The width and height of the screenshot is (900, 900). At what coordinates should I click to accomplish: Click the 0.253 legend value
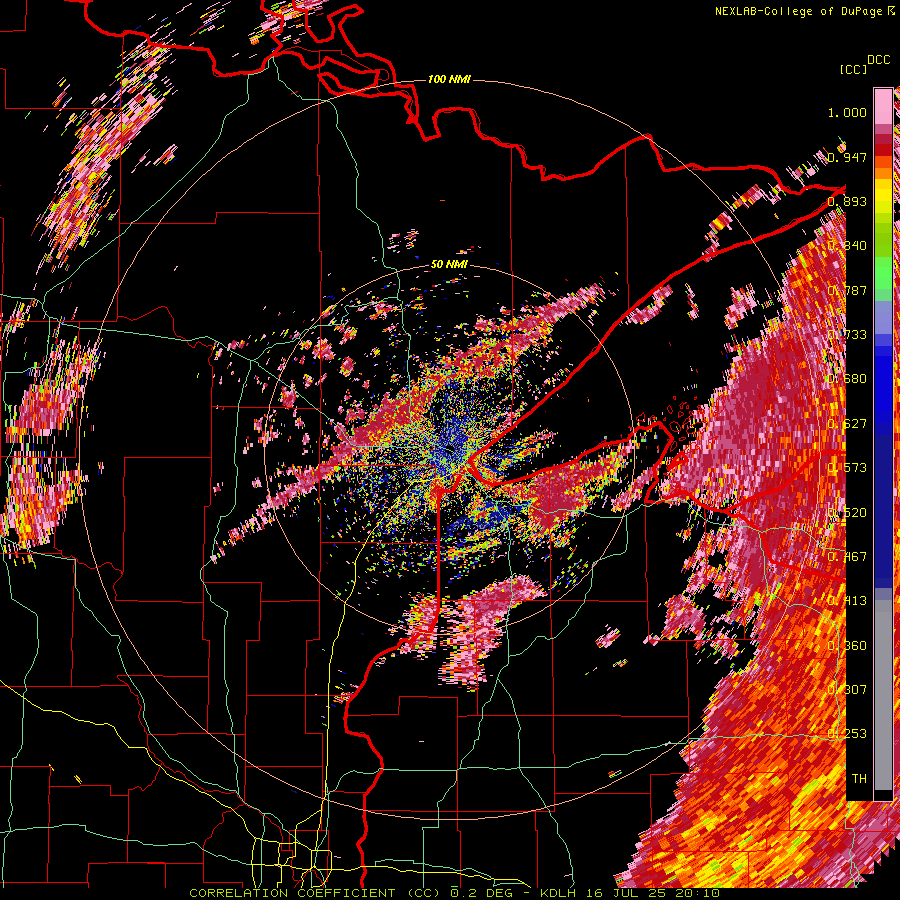[x=847, y=734]
